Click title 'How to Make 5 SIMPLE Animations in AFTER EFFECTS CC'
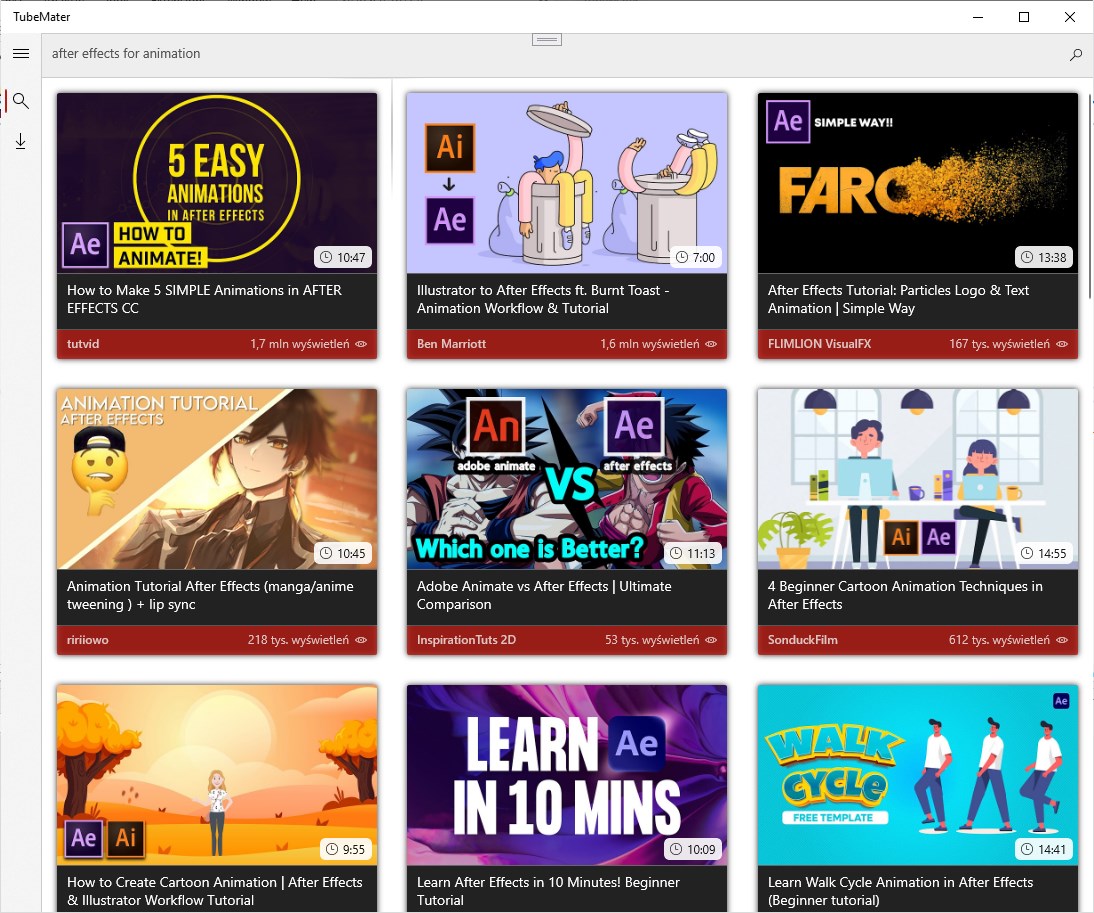The image size is (1094, 913). tap(204, 299)
